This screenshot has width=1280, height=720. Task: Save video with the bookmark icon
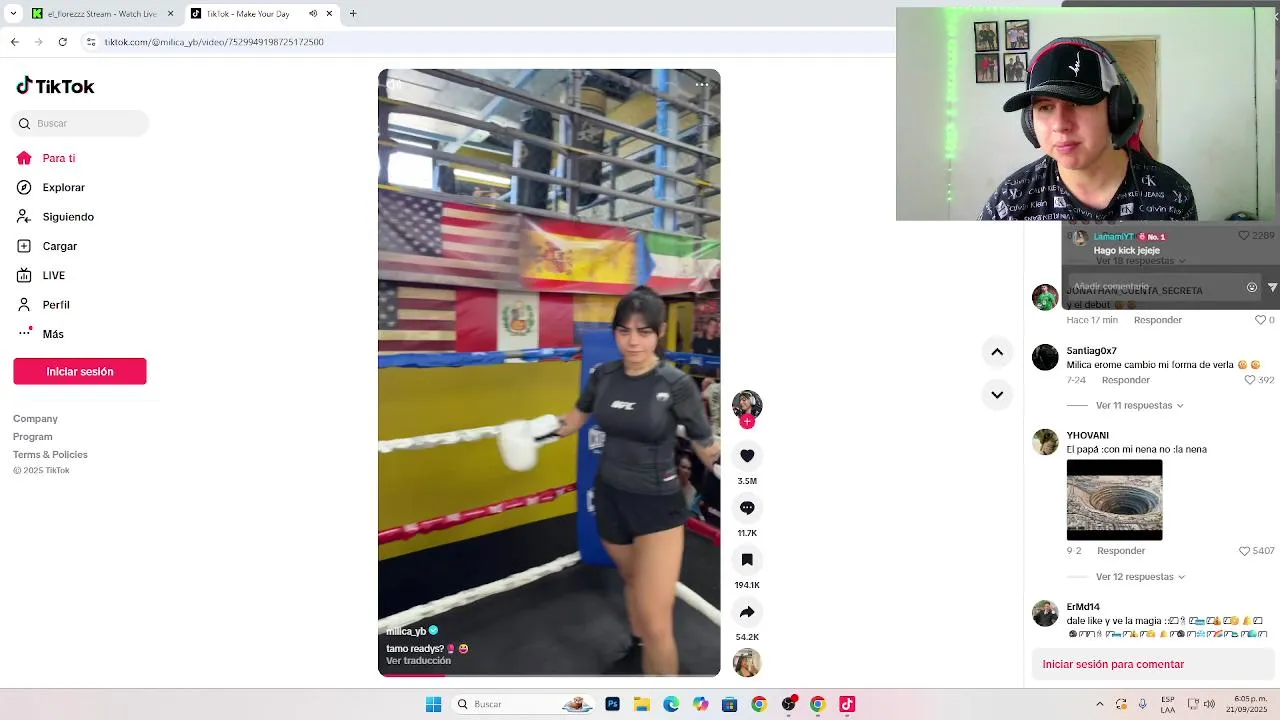[747, 560]
